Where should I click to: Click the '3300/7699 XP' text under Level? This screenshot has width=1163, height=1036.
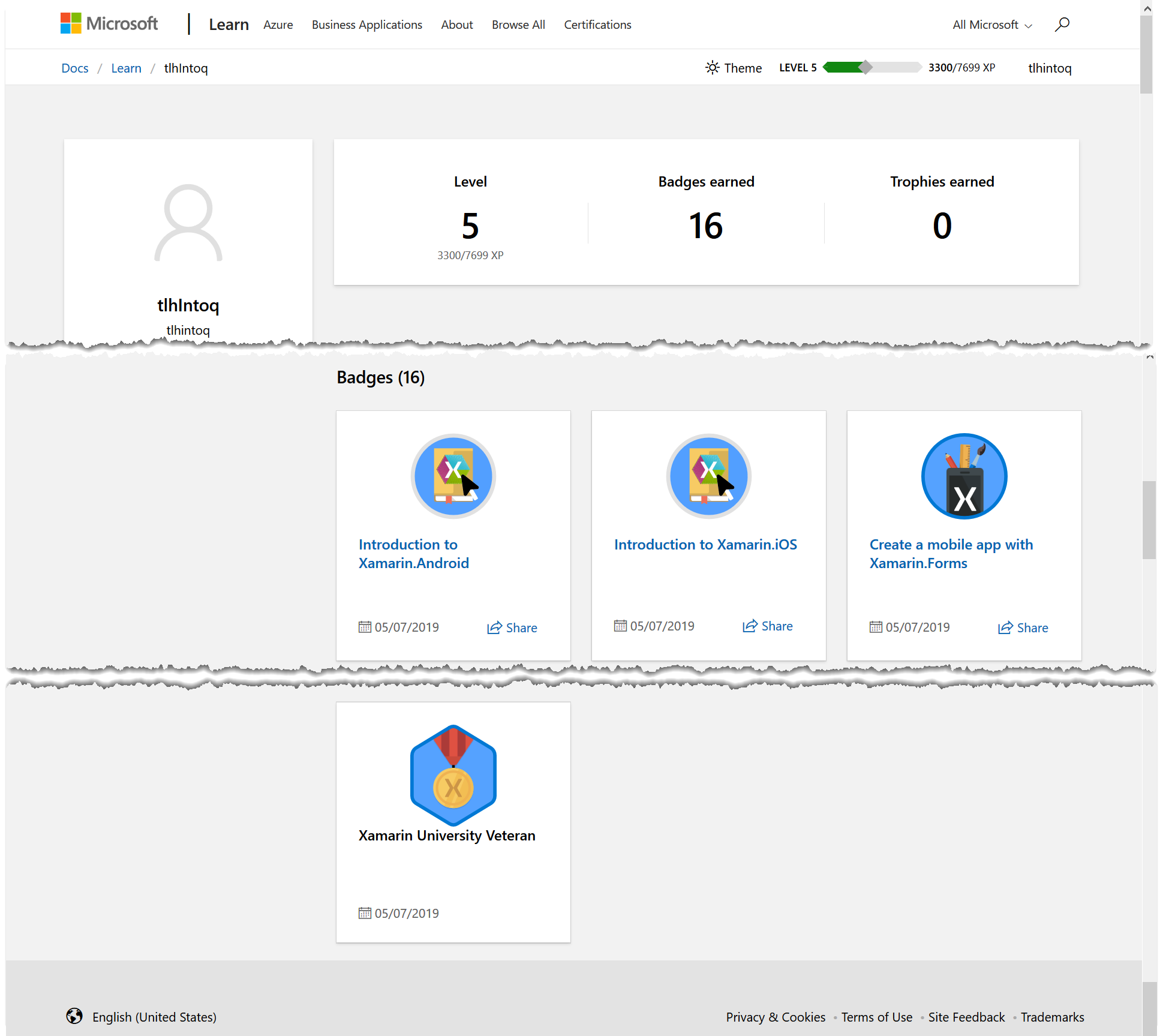(470, 255)
